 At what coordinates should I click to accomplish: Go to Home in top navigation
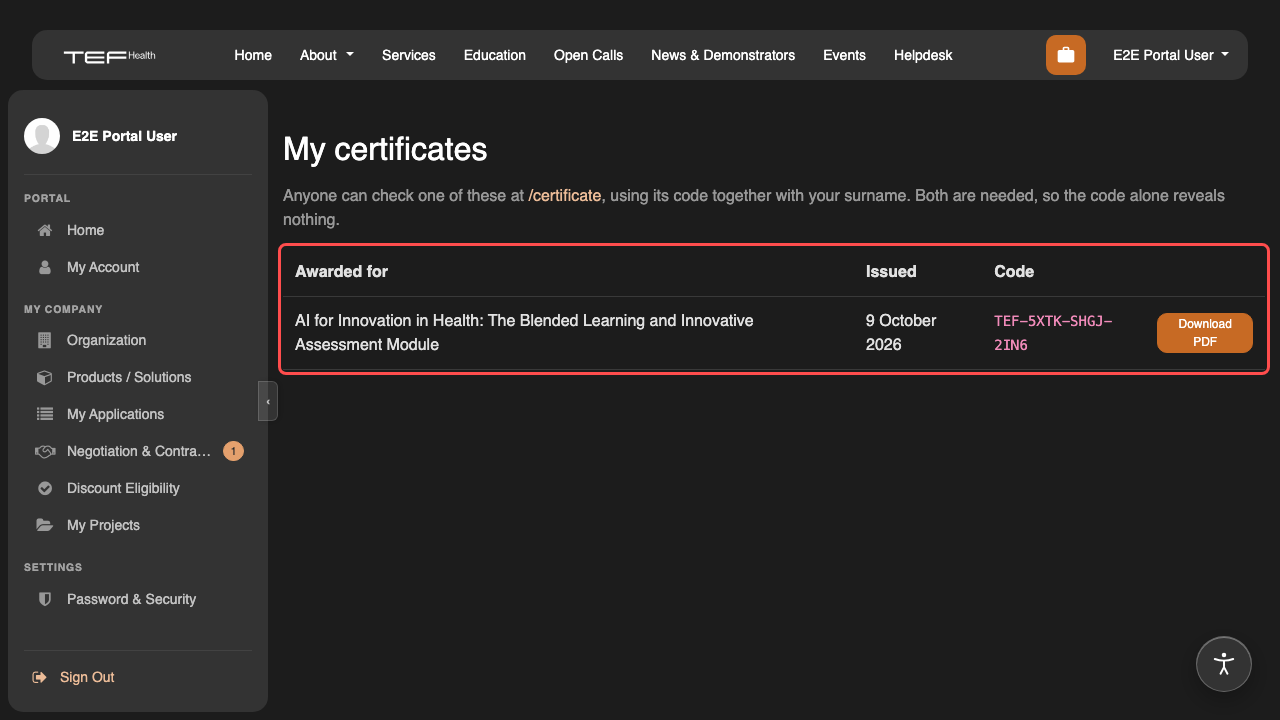point(253,55)
